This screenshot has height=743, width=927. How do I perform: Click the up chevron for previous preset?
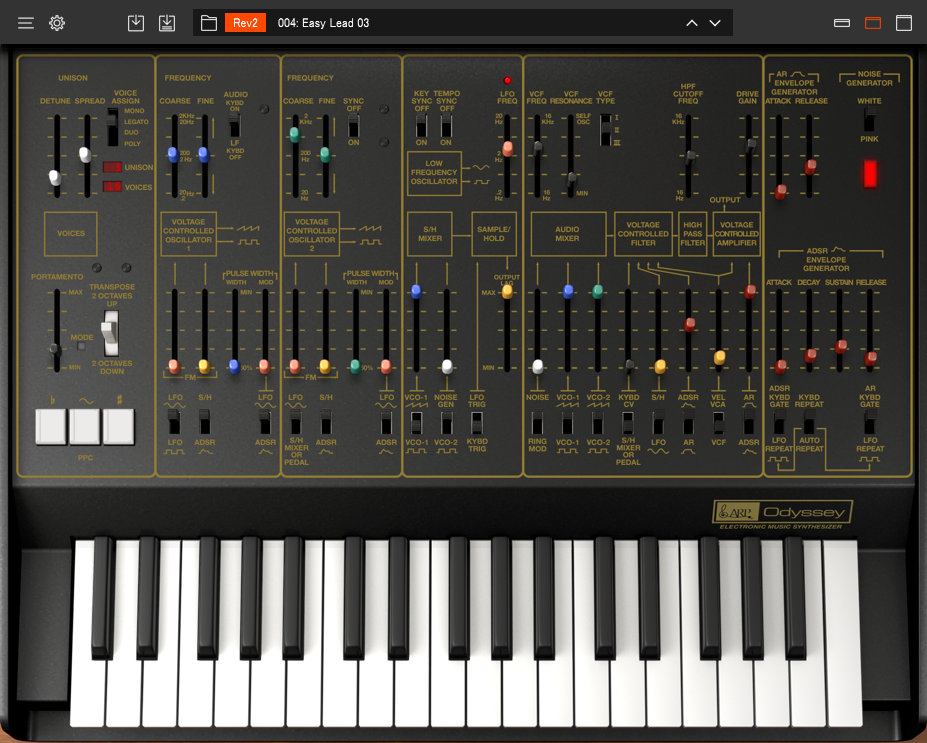[691, 22]
